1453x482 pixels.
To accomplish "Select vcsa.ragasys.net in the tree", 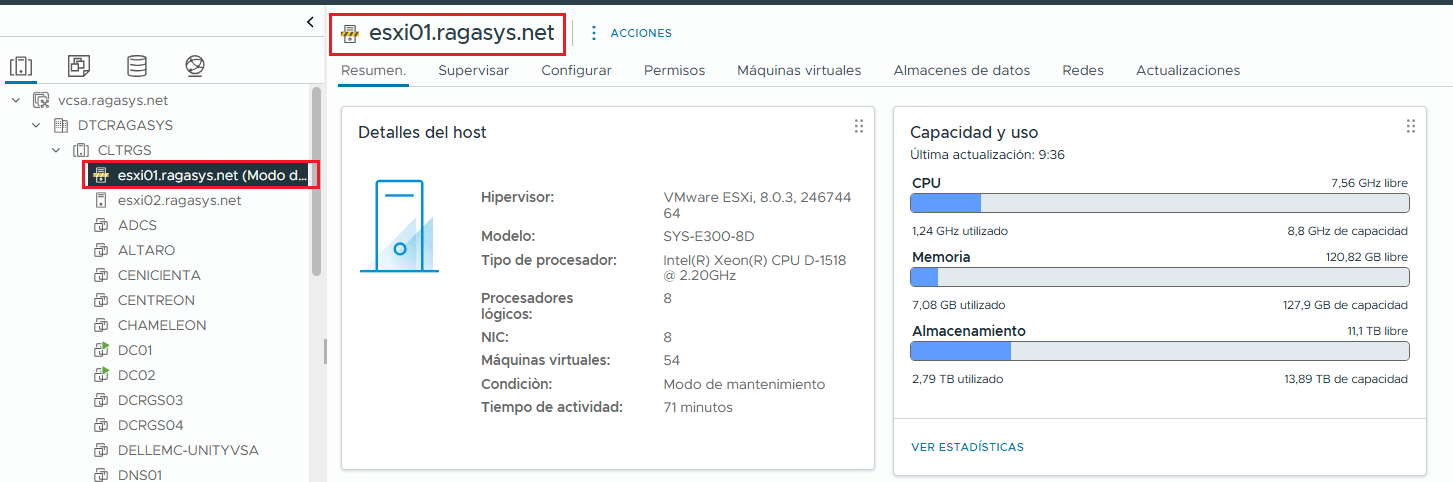I will coord(114,100).
